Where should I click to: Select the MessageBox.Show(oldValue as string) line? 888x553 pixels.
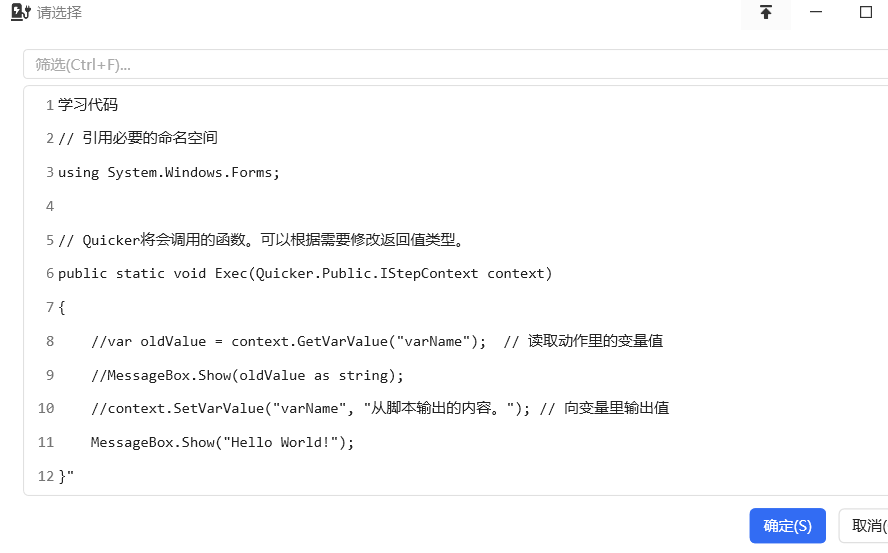click(456, 375)
